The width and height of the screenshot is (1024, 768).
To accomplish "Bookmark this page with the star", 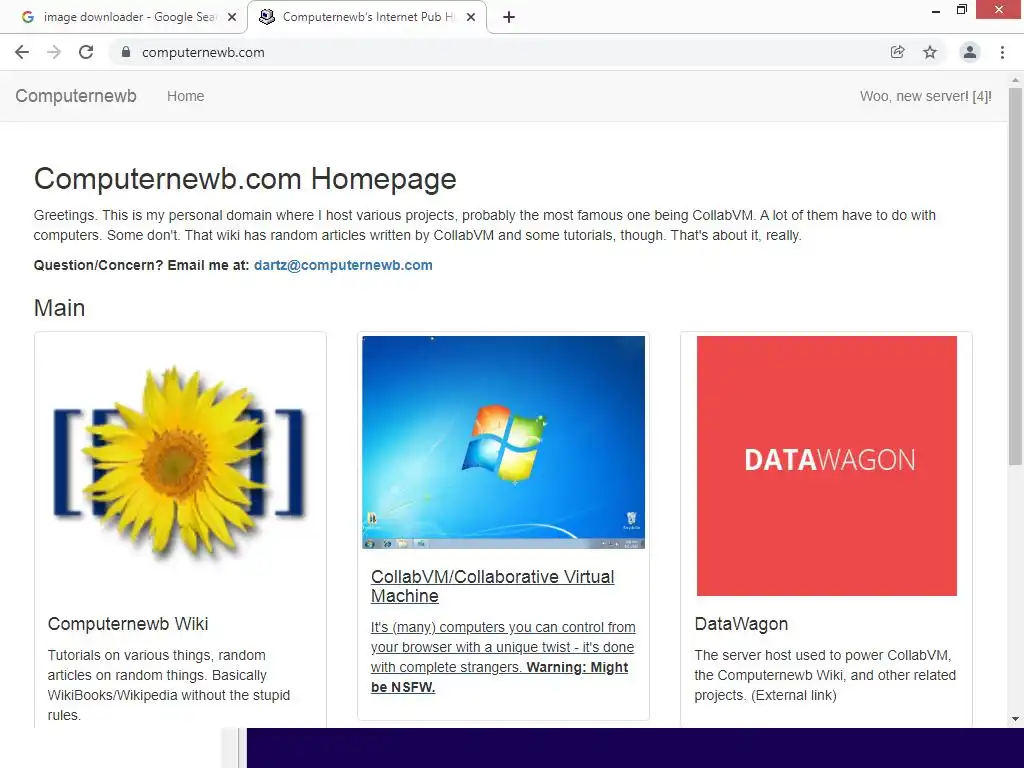I will [x=930, y=52].
